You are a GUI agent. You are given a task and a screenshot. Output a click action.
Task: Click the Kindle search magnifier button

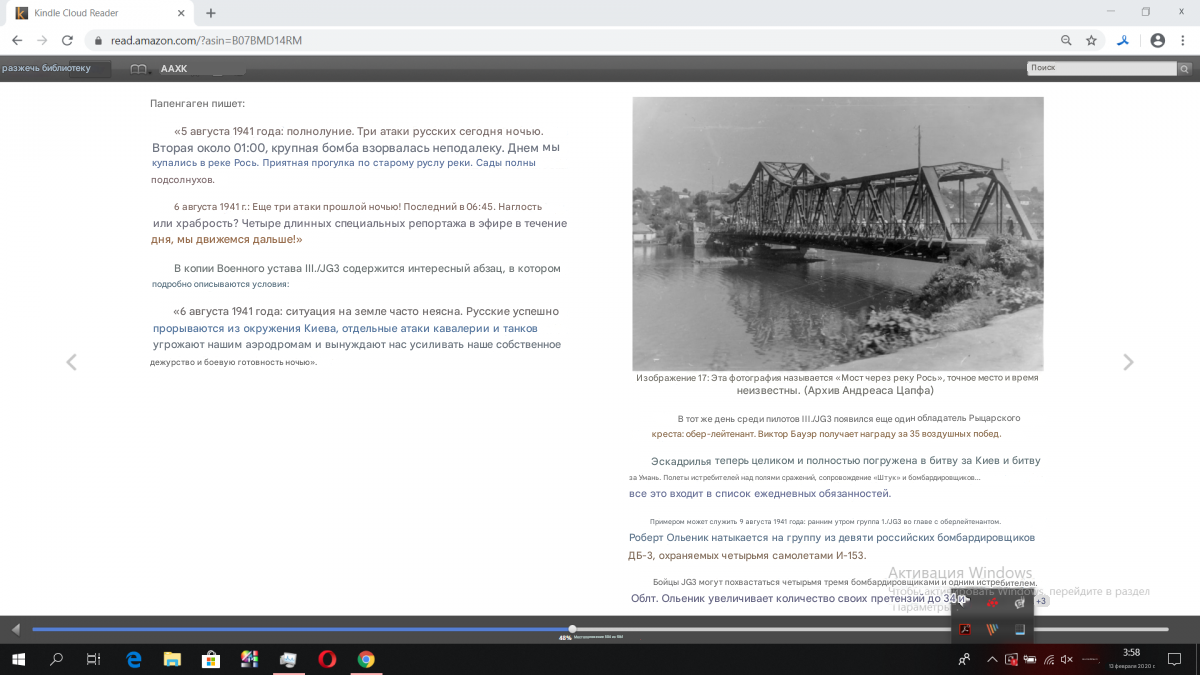tap(1184, 69)
